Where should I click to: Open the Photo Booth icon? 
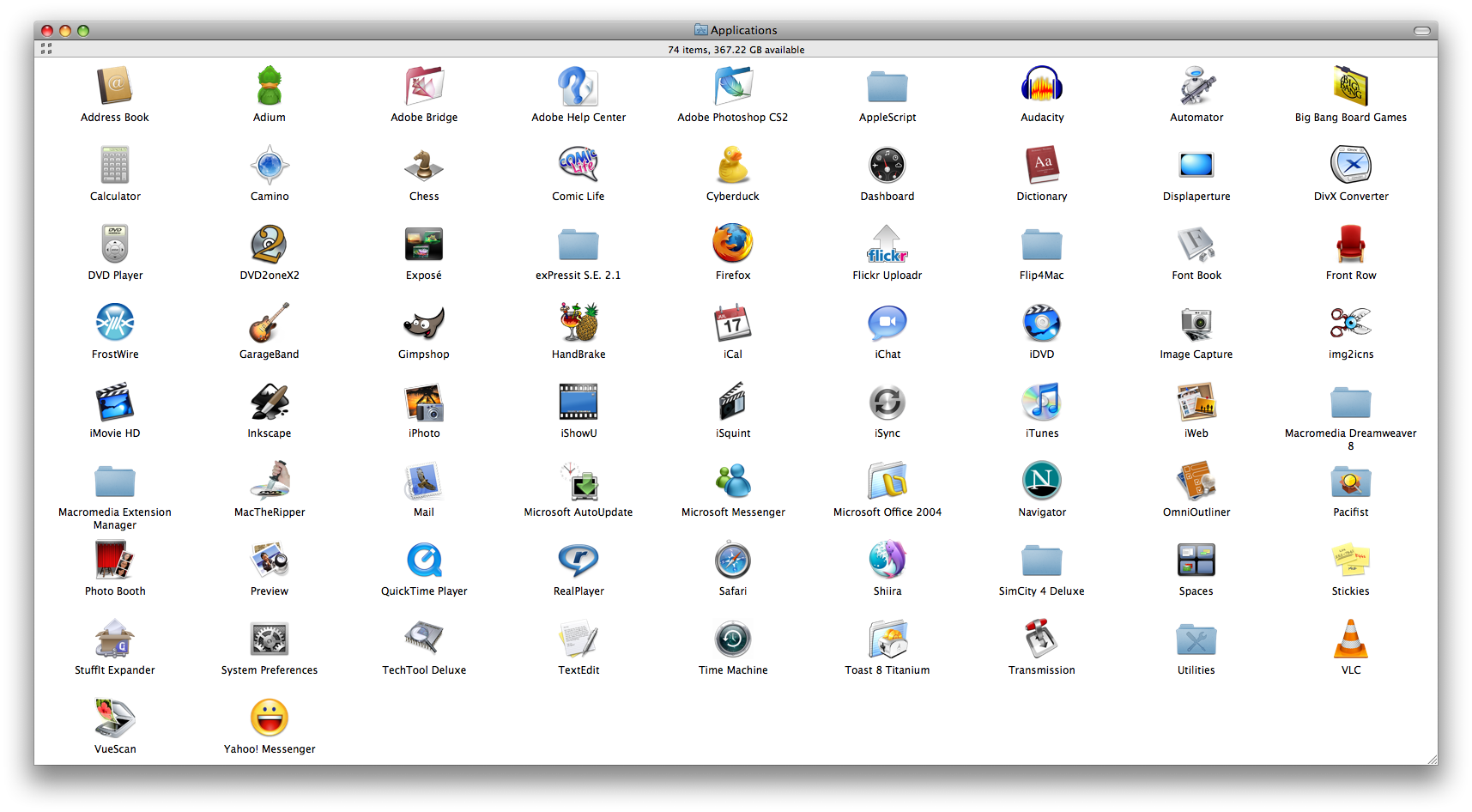[x=115, y=560]
